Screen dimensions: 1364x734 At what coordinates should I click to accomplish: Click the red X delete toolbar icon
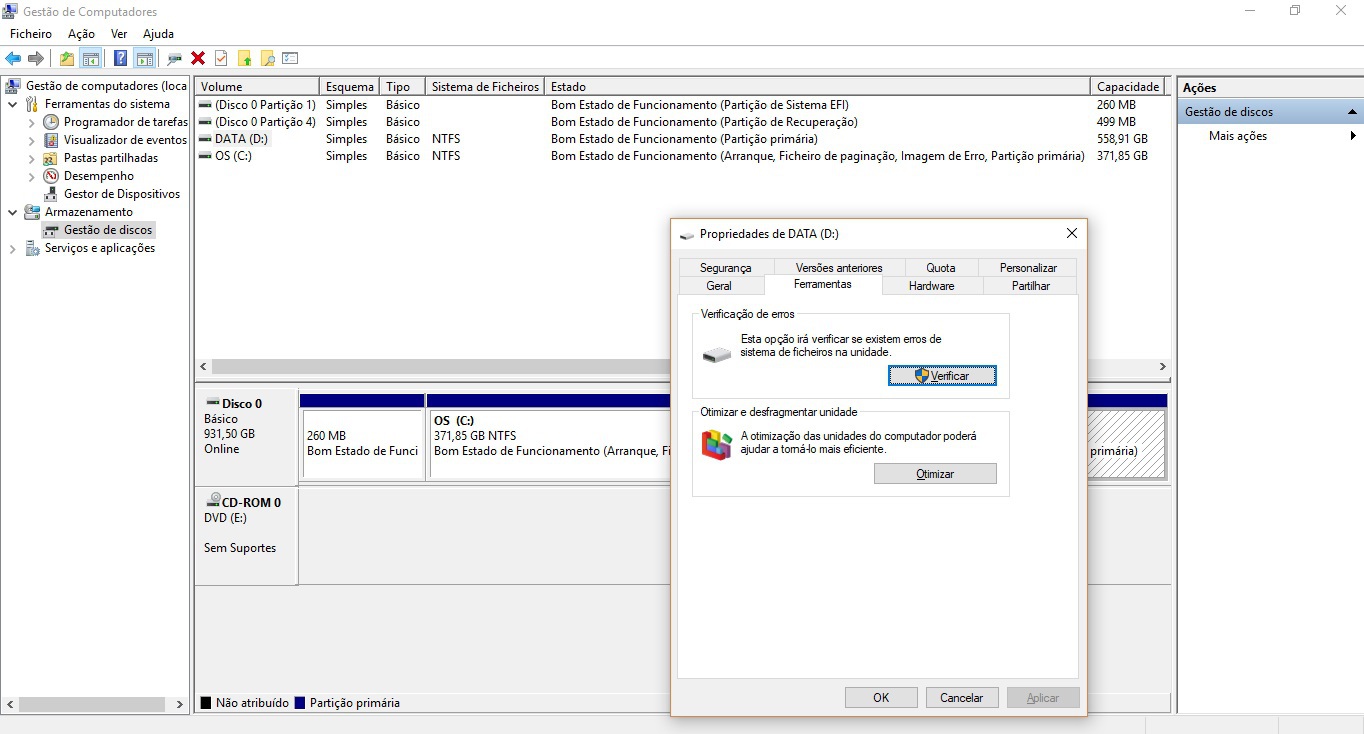tap(198, 59)
